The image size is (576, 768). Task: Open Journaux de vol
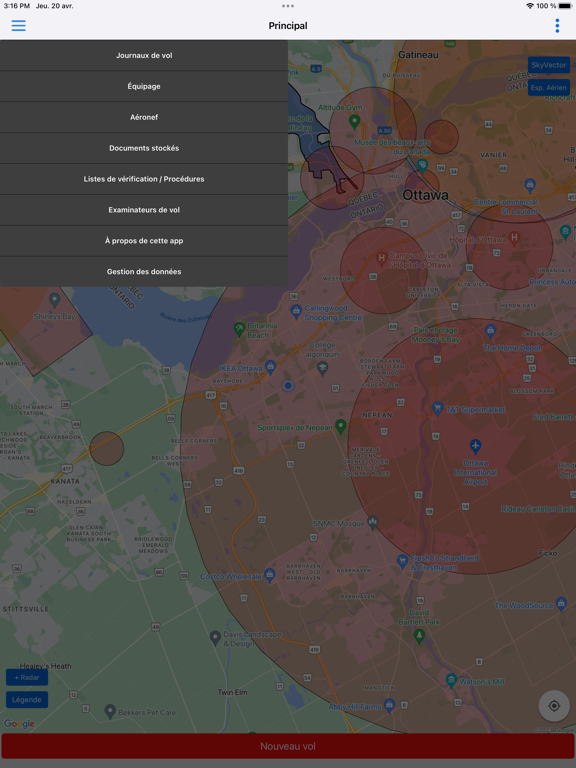(x=144, y=55)
